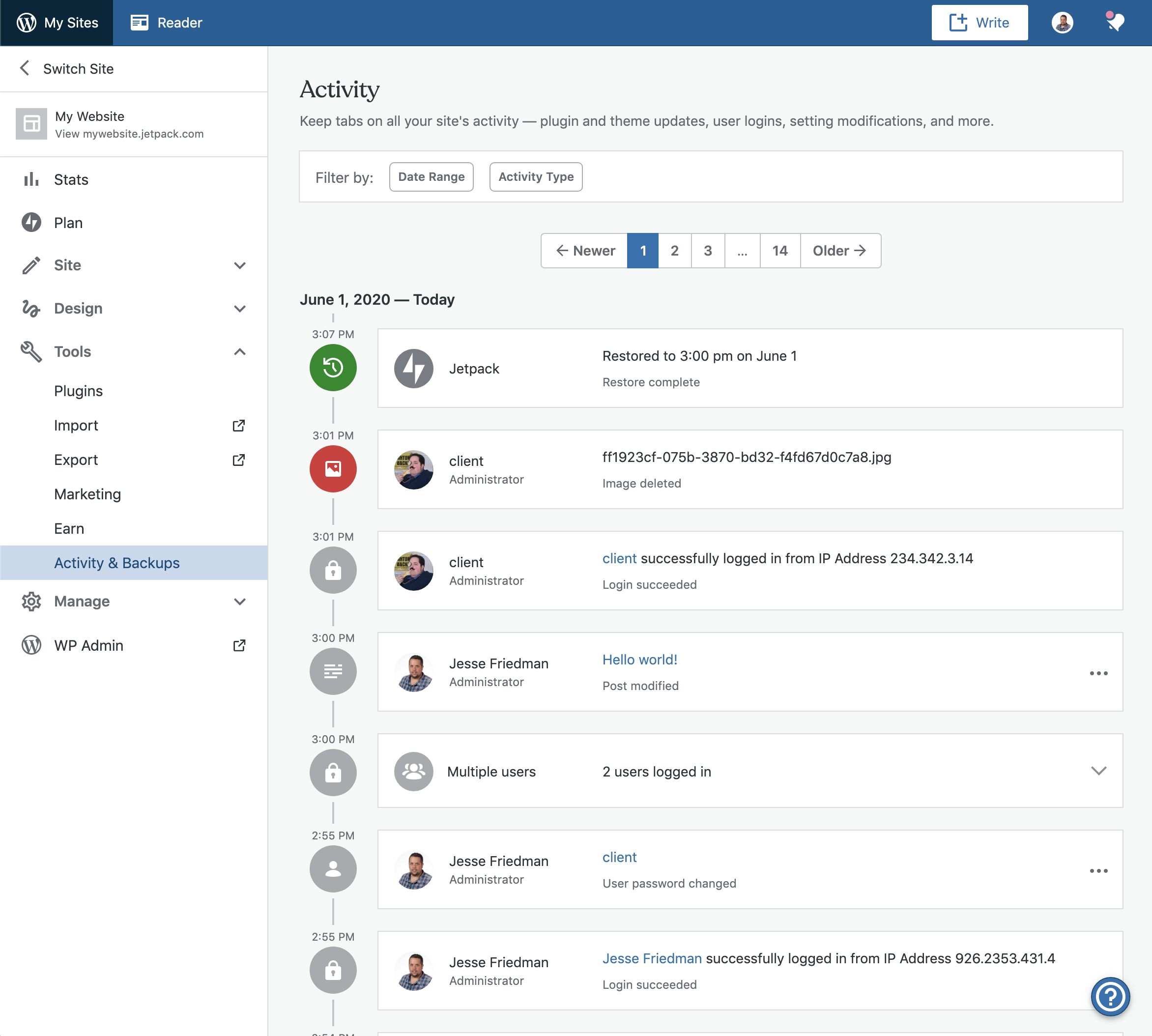Click the red image-deleted timeline icon
Screen dimensions: 1152x1036
tap(333, 468)
